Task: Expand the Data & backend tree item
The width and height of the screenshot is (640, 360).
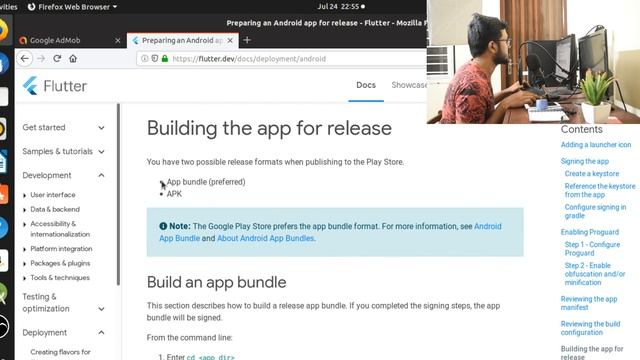Action: tap(51, 209)
